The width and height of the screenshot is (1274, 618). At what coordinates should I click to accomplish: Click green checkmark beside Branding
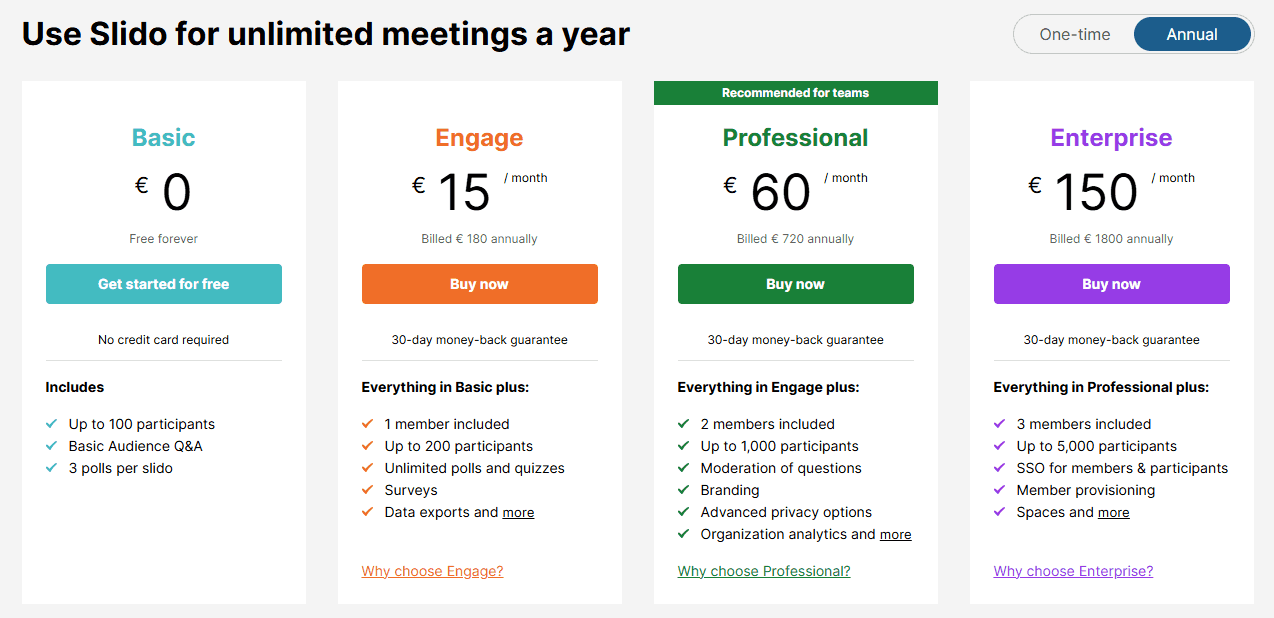[684, 490]
